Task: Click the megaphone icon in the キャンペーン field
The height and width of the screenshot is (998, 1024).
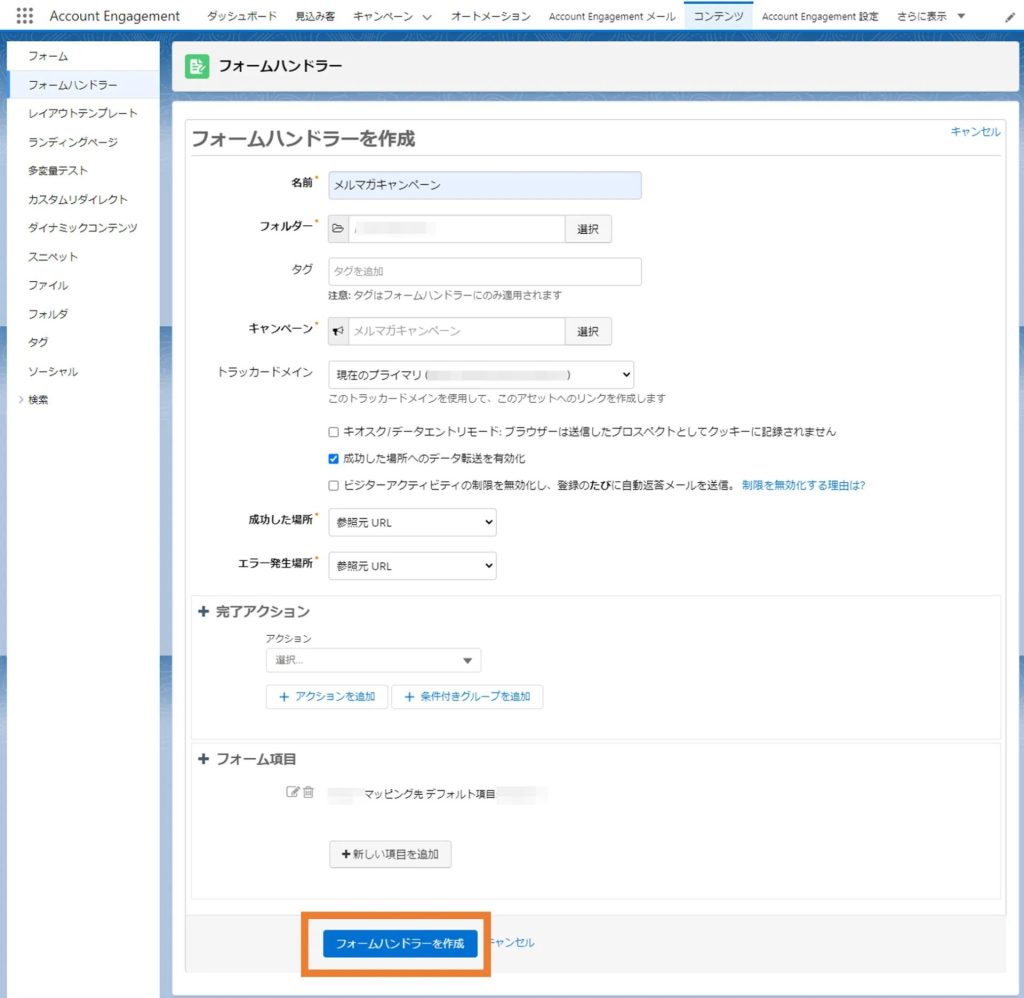Action: coord(338,331)
